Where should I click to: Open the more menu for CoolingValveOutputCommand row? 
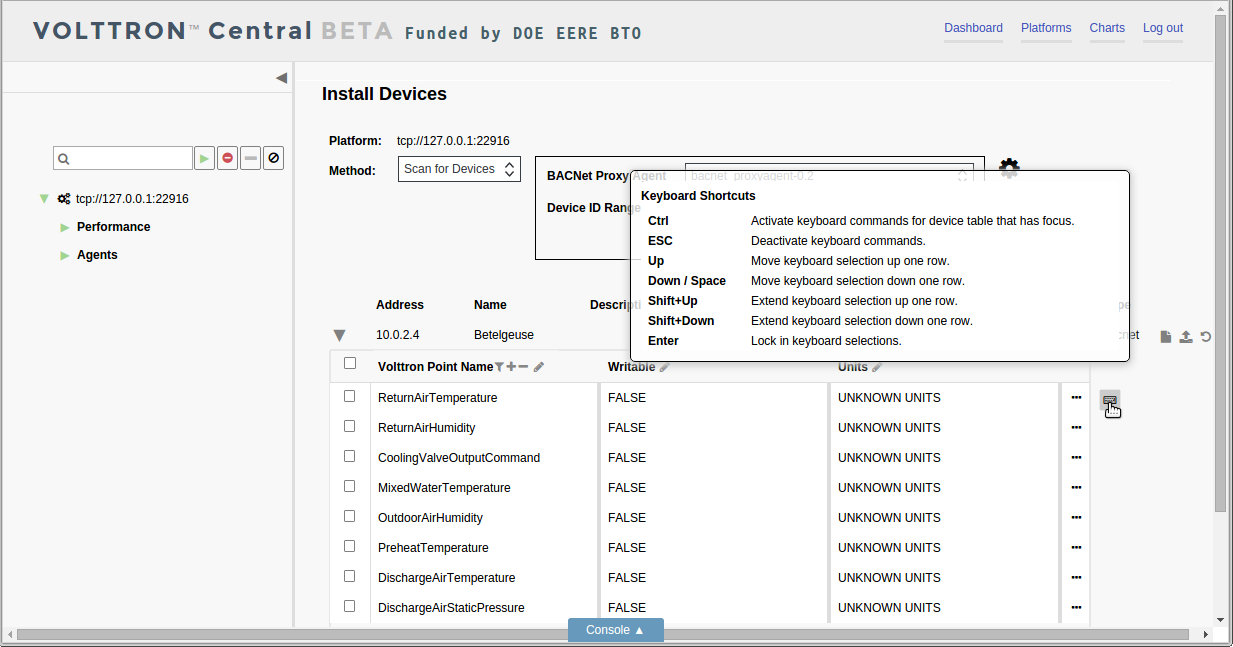(x=1076, y=458)
